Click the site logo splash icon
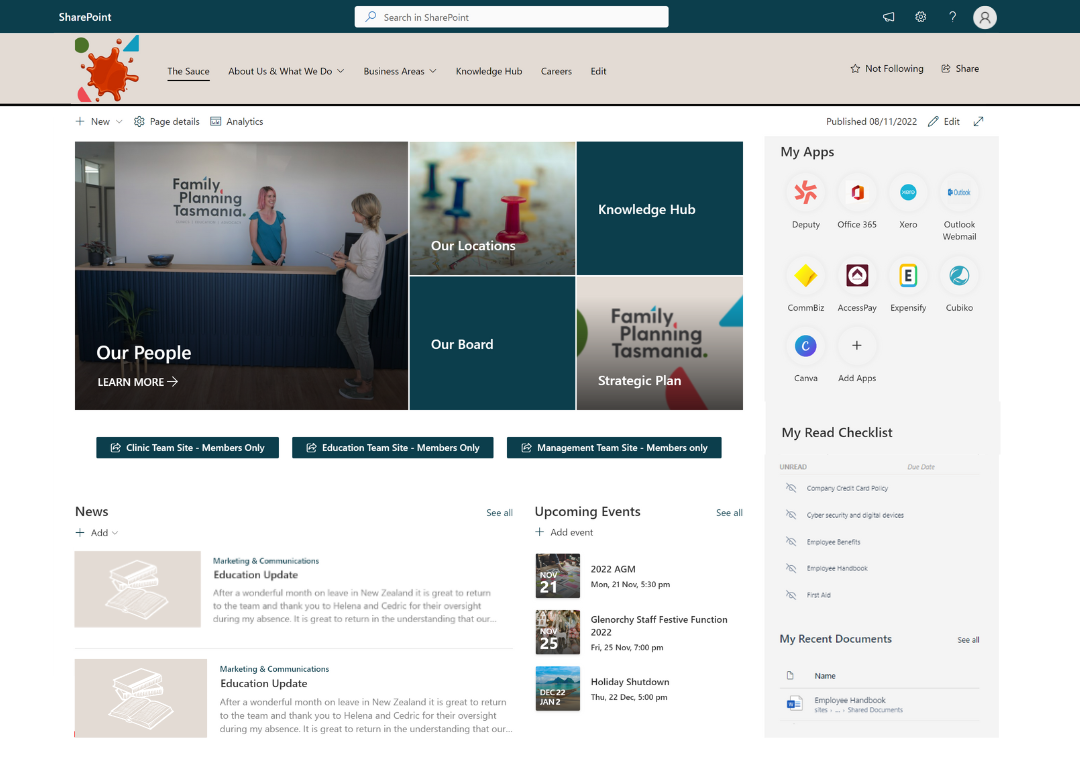Viewport: 1080px width, 758px height. pos(107,70)
